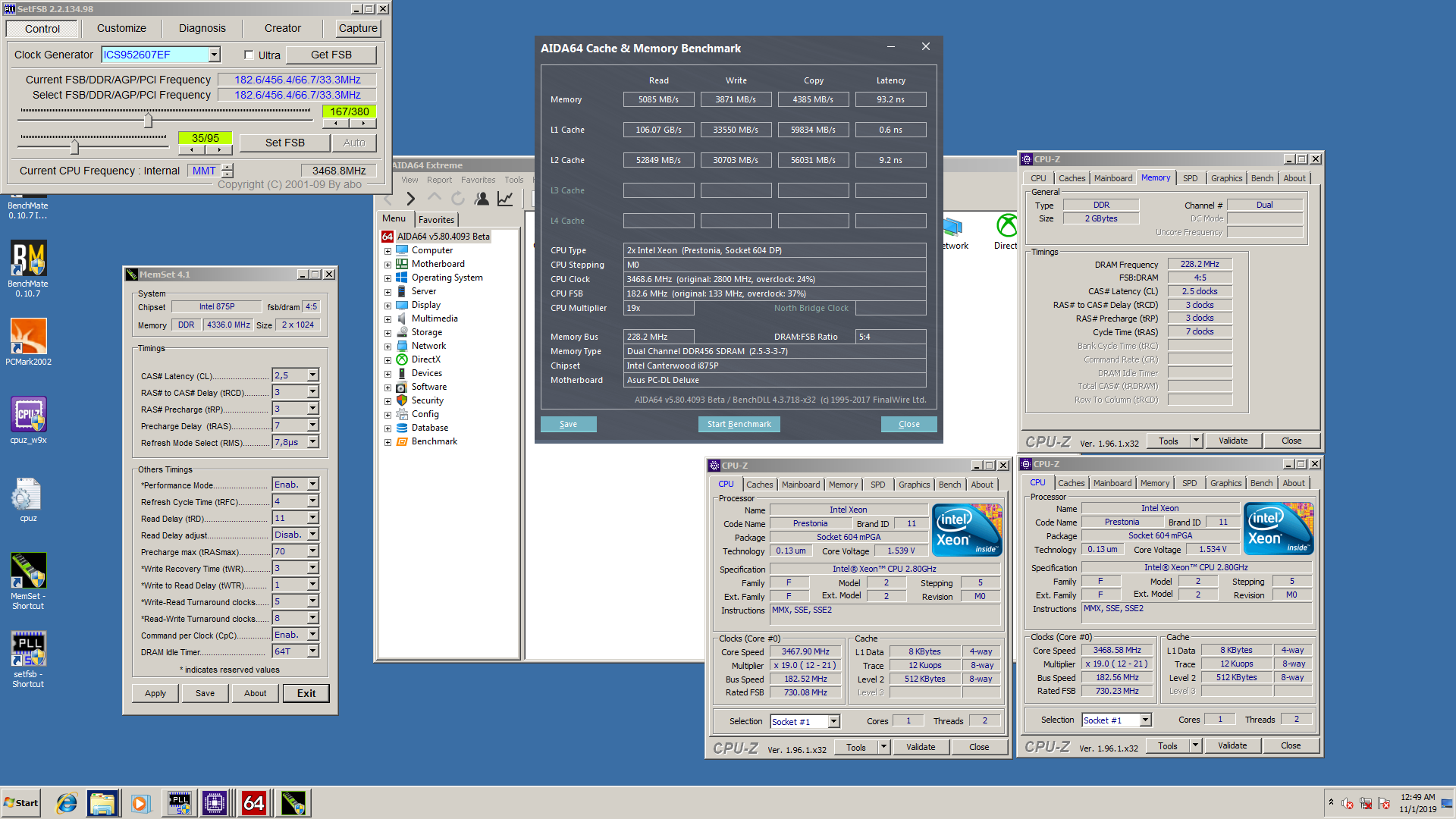Viewport: 1456px width, 819px height.
Task: Click the lower 35/95 slider thumb
Action: pos(74,146)
